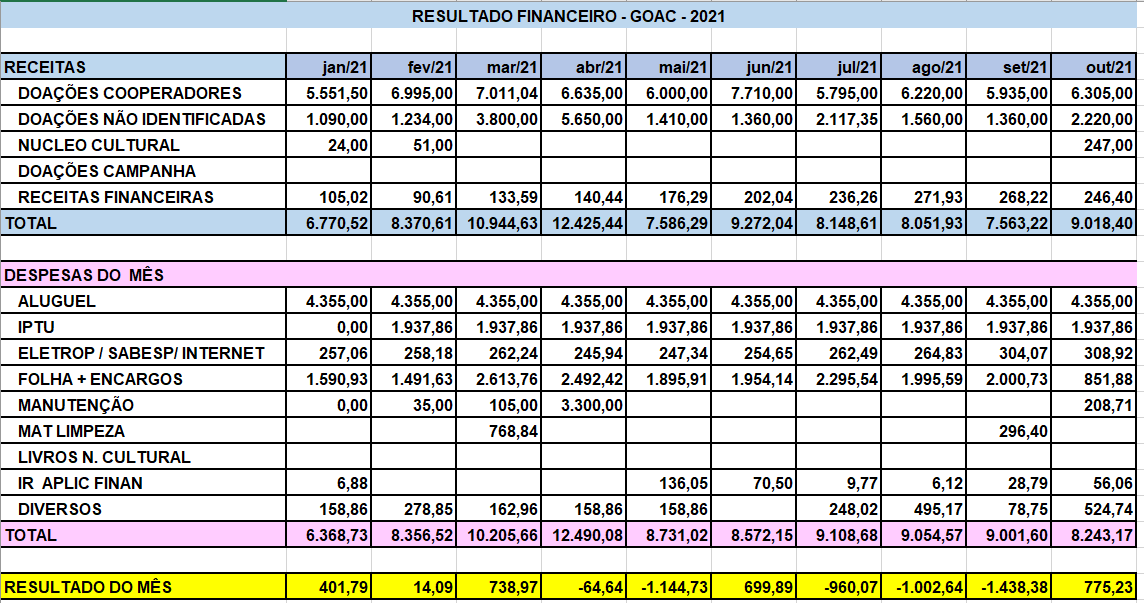The width and height of the screenshot is (1144, 603).
Task: Select cell with value 7.011,04
Action: click(x=498, y=93)
